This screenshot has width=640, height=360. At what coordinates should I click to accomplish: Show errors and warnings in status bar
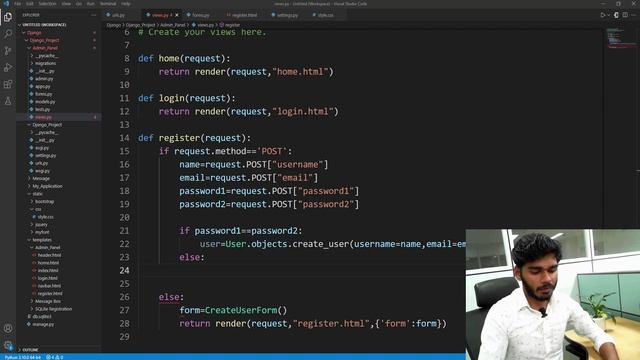point(55,357)
